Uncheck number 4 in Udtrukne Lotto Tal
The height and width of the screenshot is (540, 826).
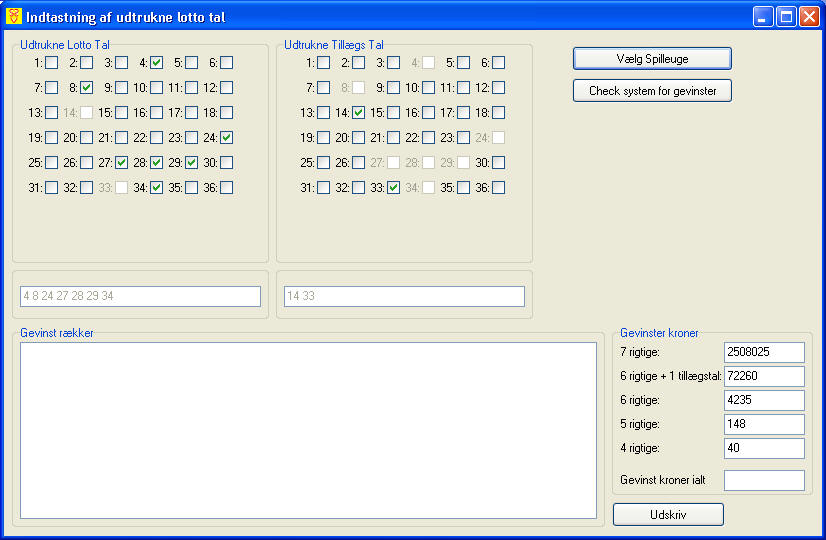coord(157,62)
